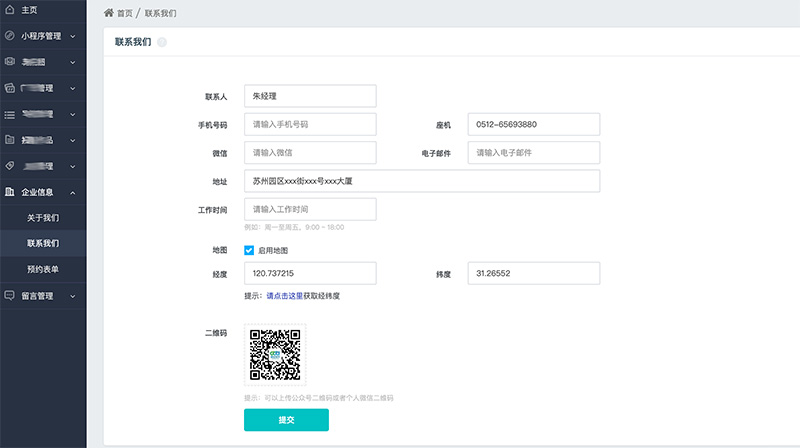Click the 主页 home icon in sidebar
Screen dimensions: 800x448
pyautogui.click(x=10, y=10)
